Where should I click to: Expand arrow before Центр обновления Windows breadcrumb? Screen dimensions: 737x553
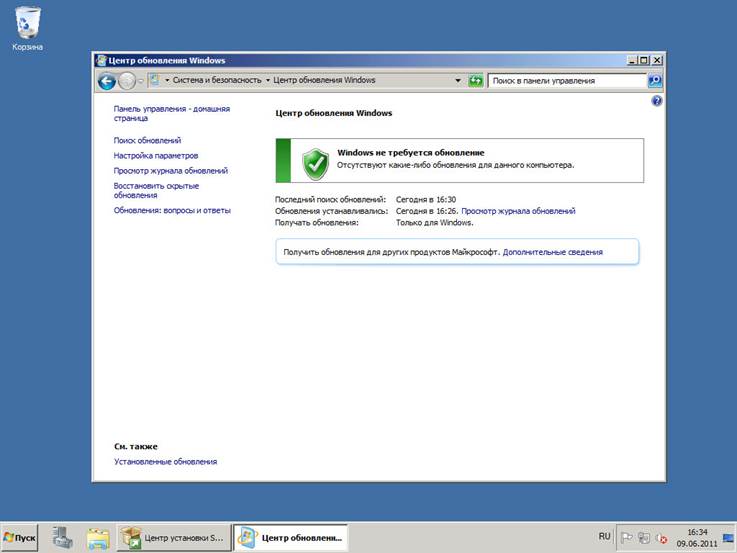(x=268, y=80)
